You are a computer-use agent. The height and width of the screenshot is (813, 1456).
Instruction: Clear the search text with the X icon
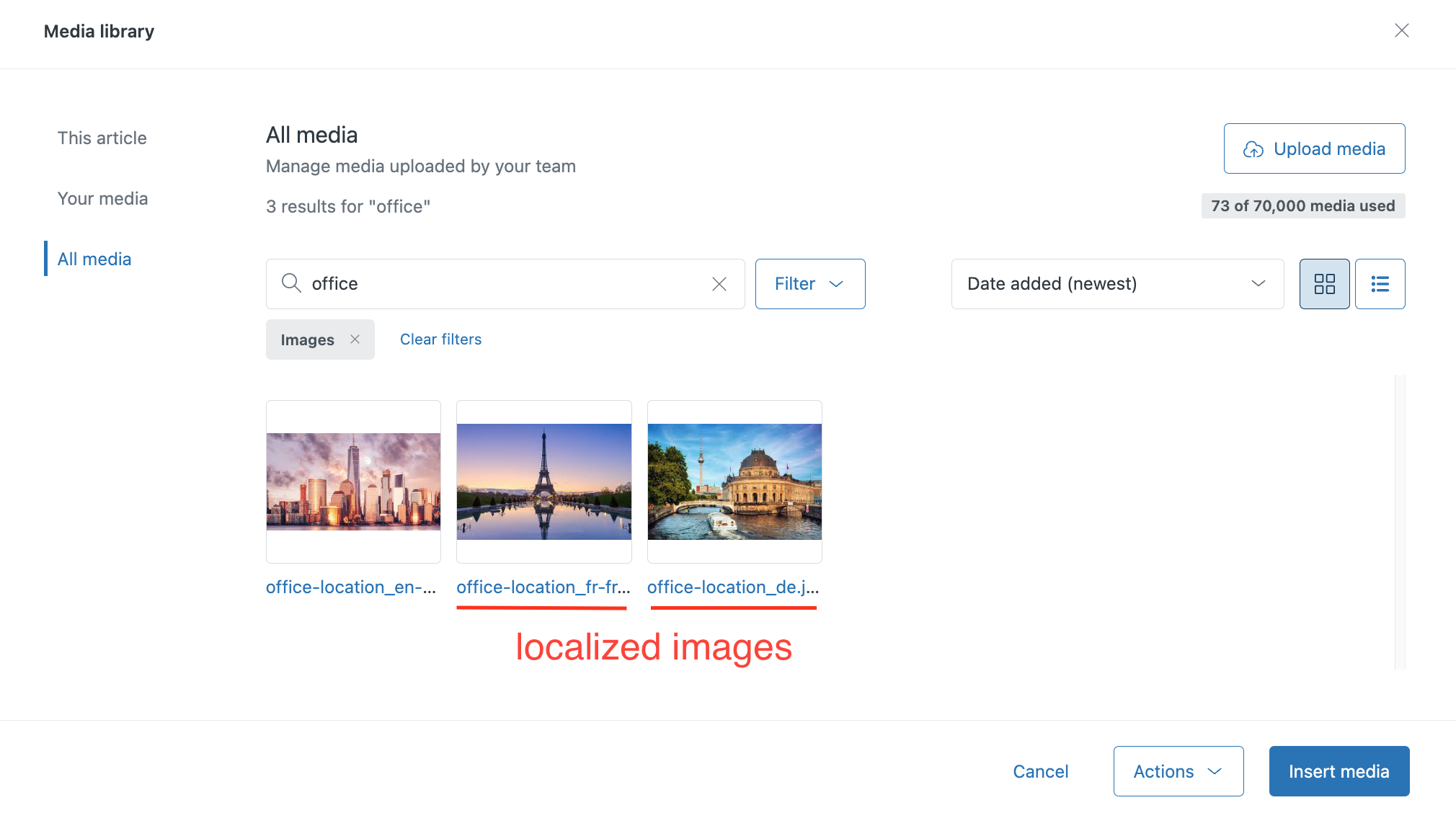coord(719,284)
